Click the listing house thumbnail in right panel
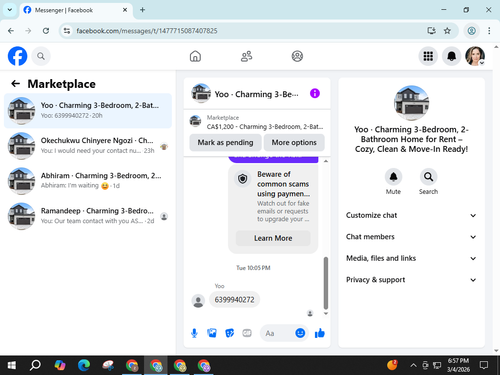Screen dimensions: 500x375 tap(411, 103)
